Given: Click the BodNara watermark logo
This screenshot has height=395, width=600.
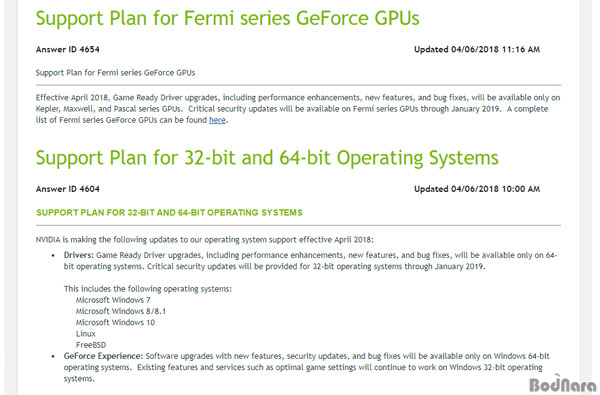Looking at the screenshot, I should 563,384.
